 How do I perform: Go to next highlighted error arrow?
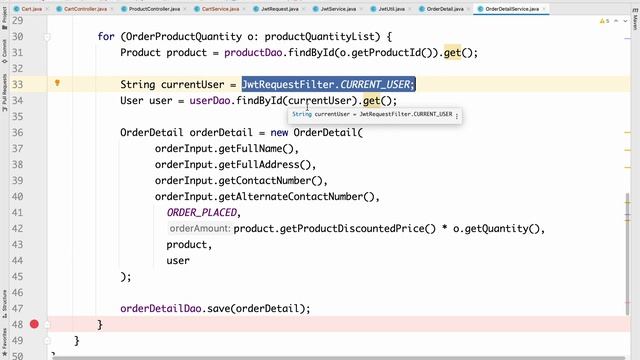point(625,21)
